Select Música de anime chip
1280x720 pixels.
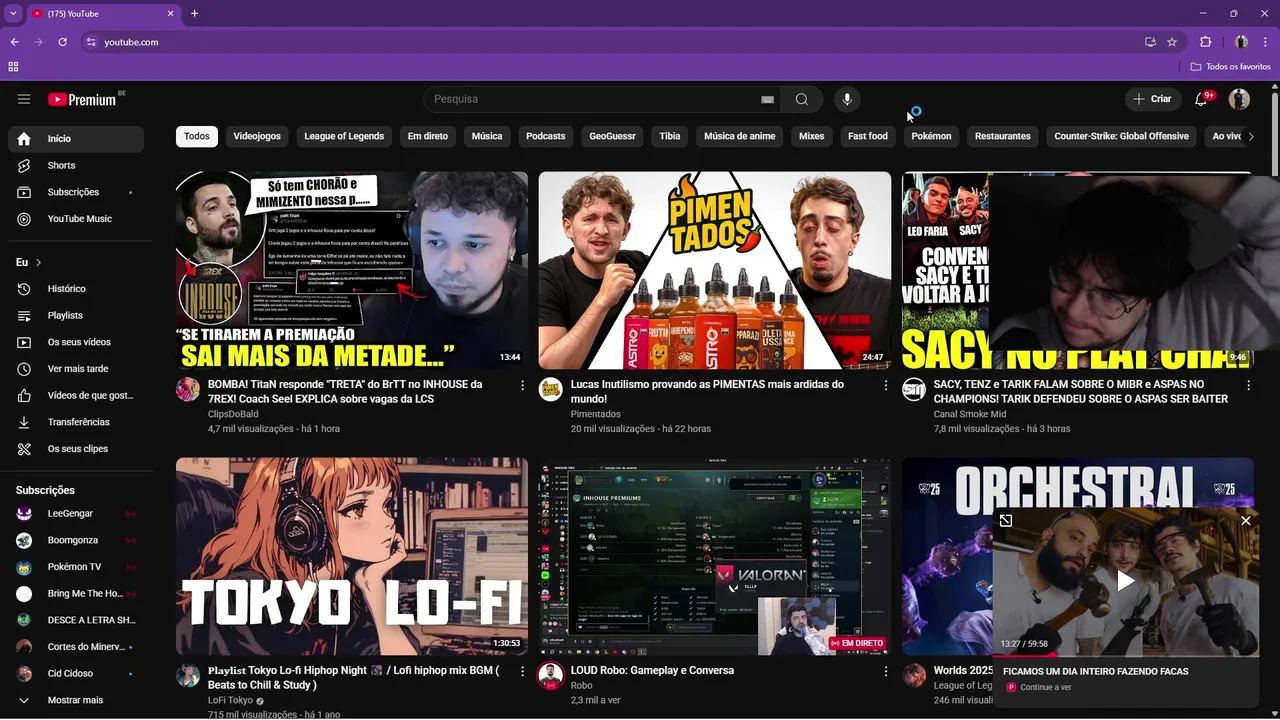[x=740, y=136]
